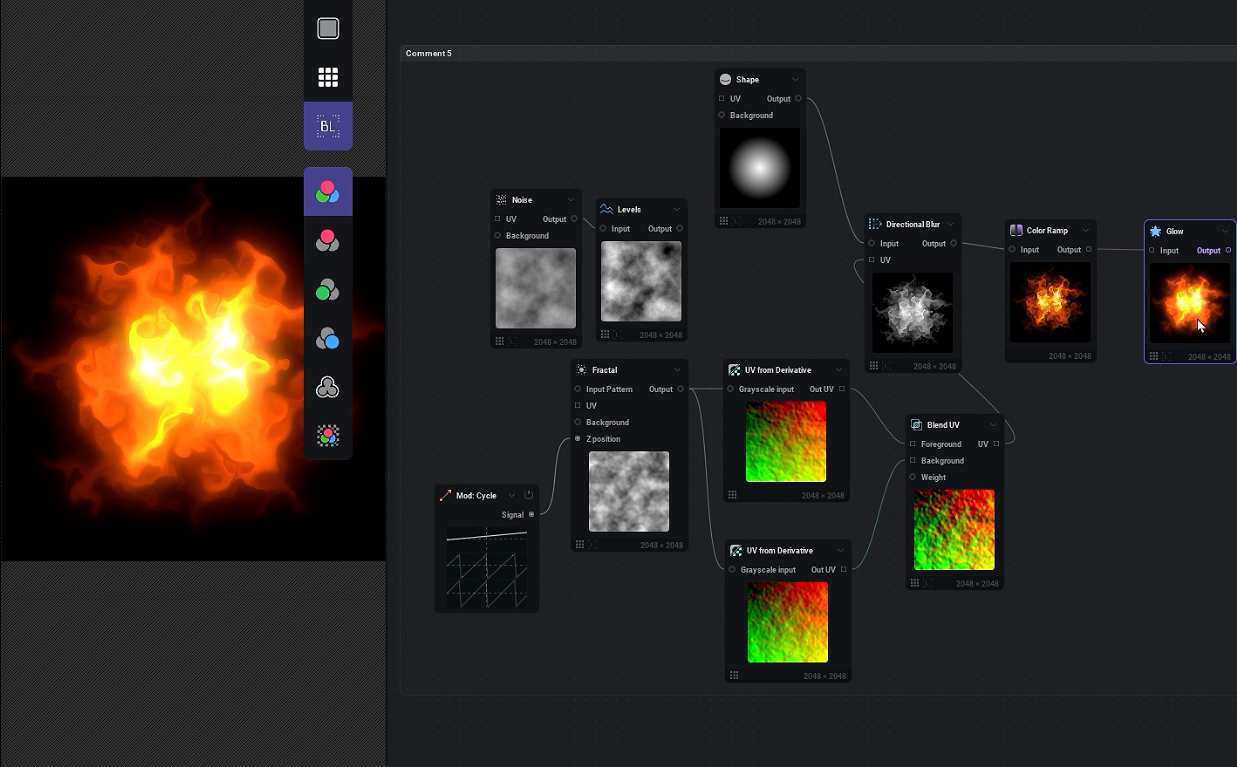Click the Directional Blur node's icon

point(875,224)
